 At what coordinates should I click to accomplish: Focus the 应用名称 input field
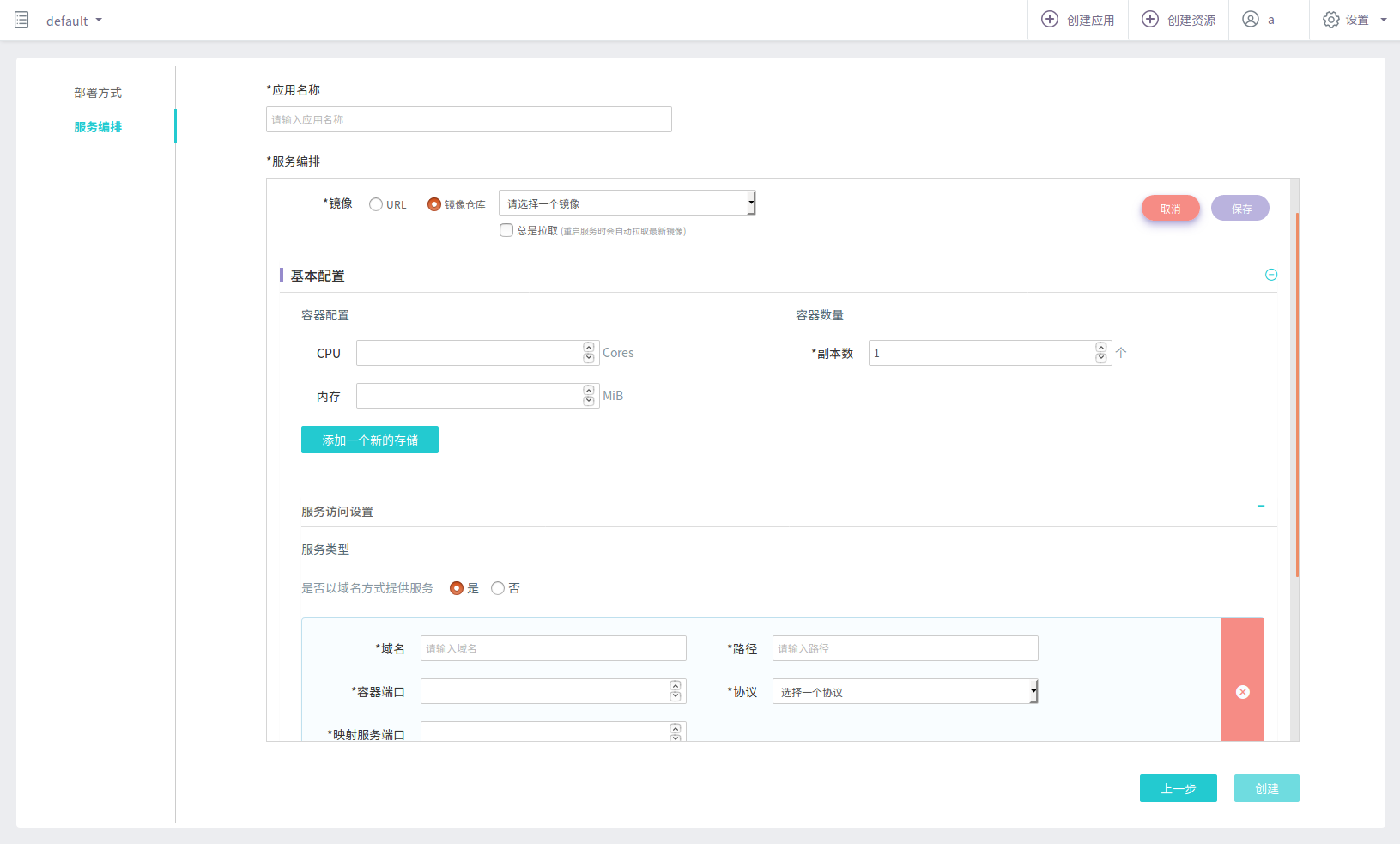coord(469,119)
